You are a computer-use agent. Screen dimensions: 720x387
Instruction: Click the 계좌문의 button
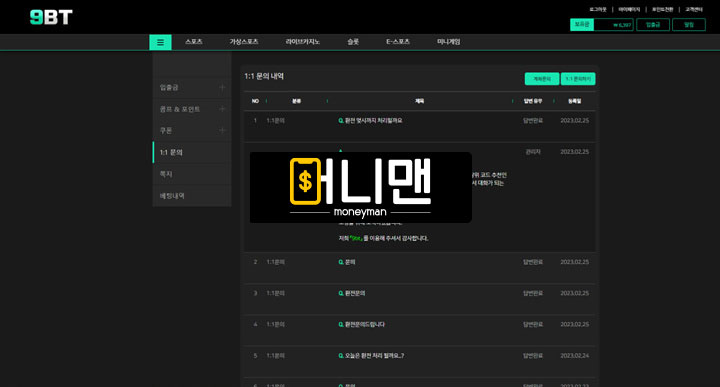coord(542,79)
